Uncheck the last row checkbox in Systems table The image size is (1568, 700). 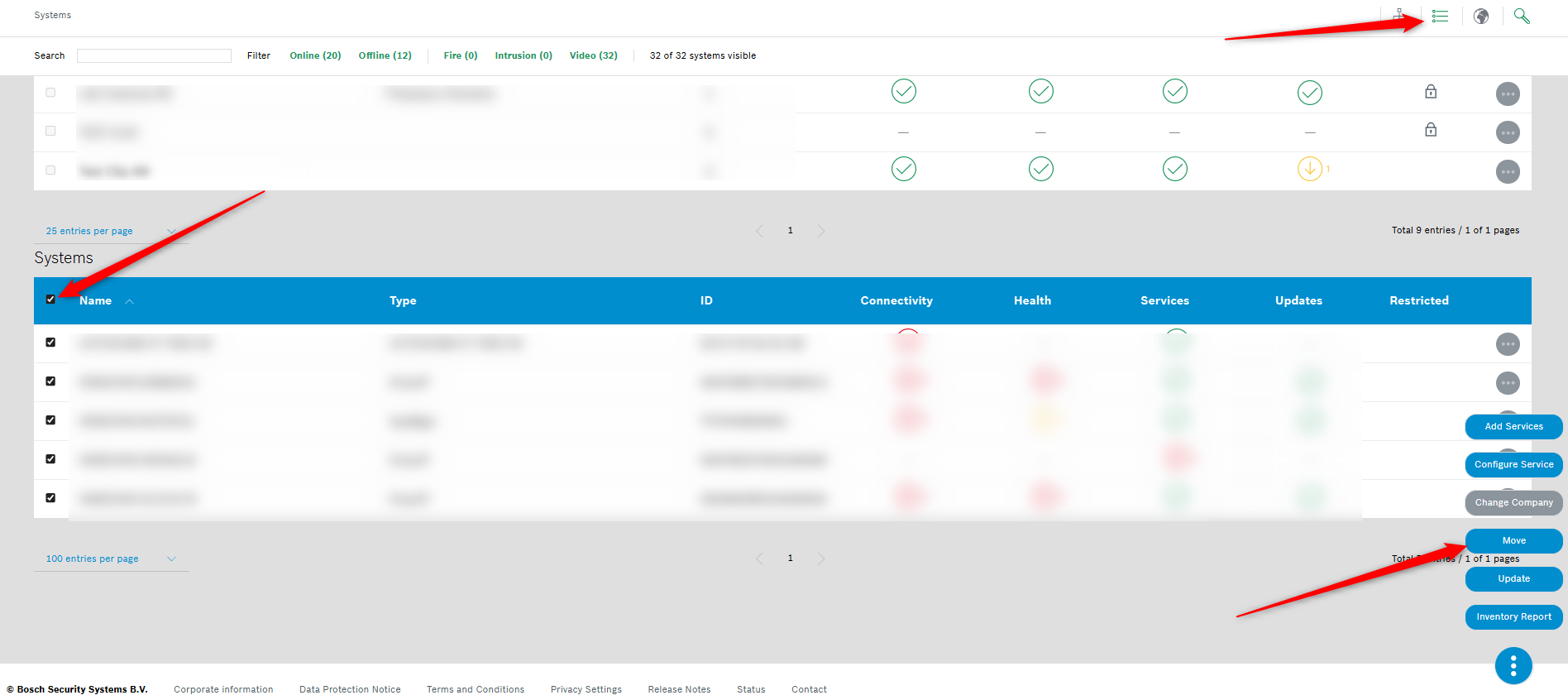pyautogui.click(x=50, y=498)
